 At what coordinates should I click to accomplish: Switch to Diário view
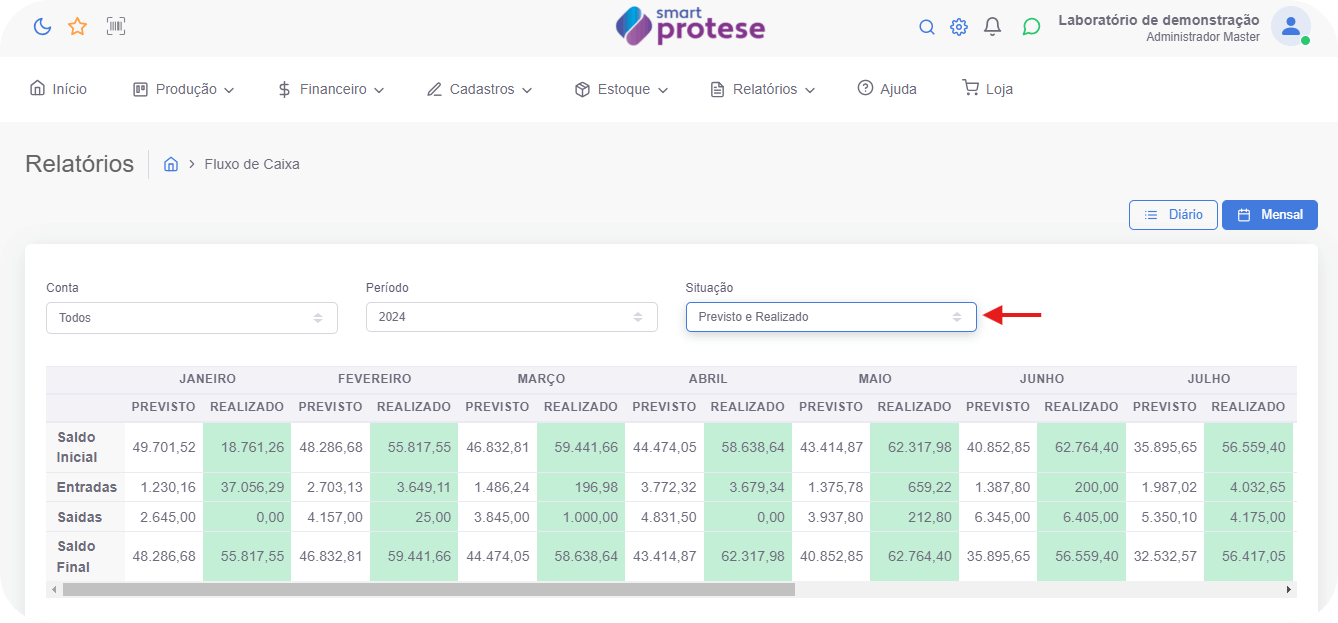click(1173, 215)
